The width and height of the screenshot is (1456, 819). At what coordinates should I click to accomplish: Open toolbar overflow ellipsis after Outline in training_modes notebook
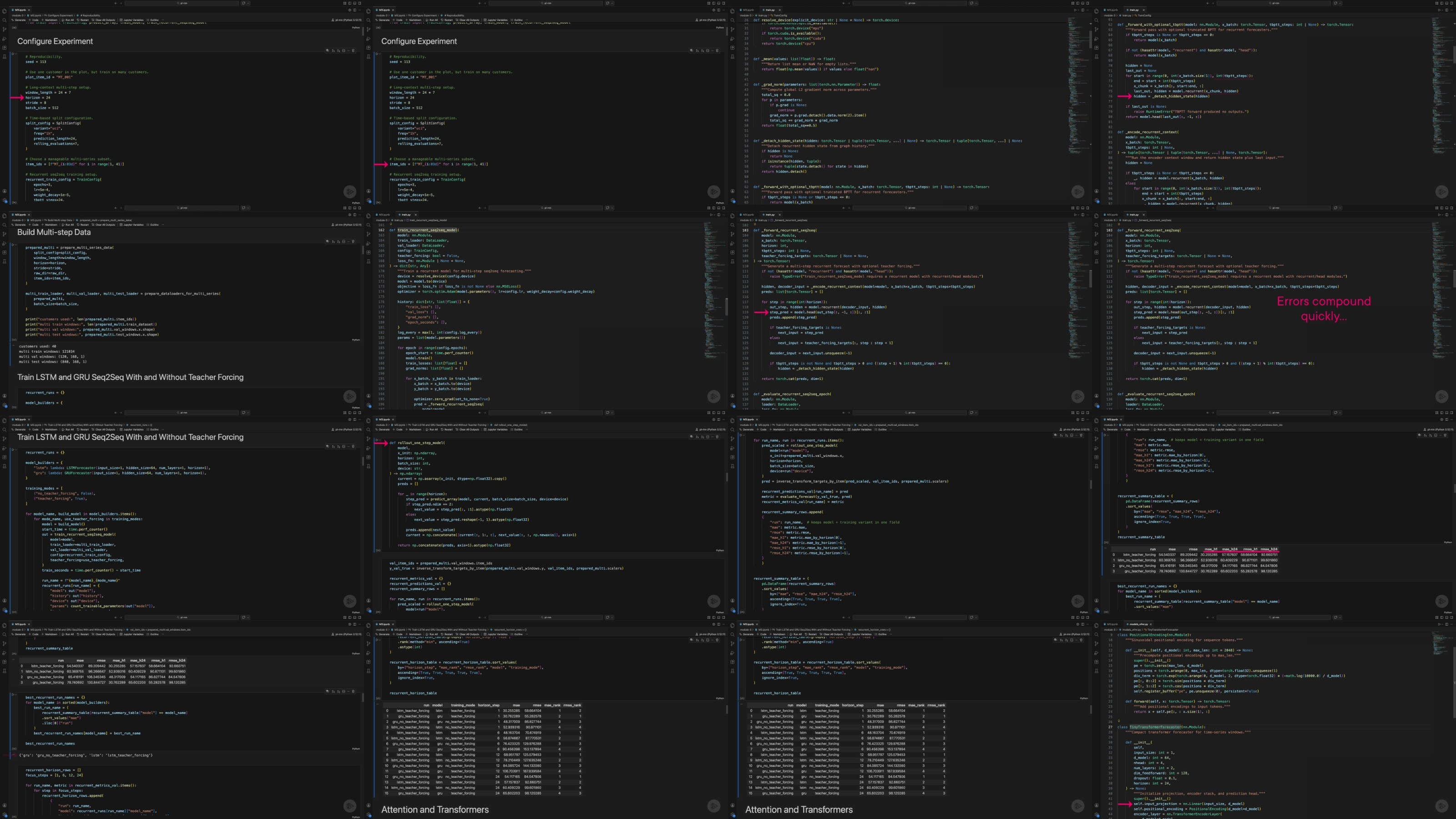[x=163, y=430]
